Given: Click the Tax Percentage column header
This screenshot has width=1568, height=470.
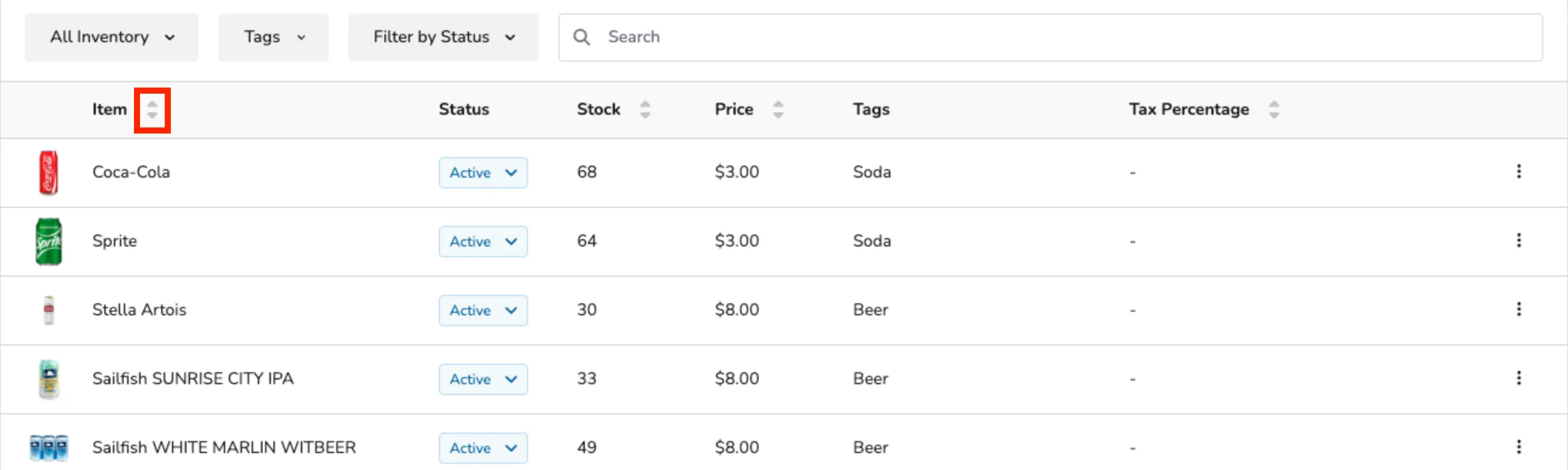Looking at the screenshot, I should point(1189,110).
